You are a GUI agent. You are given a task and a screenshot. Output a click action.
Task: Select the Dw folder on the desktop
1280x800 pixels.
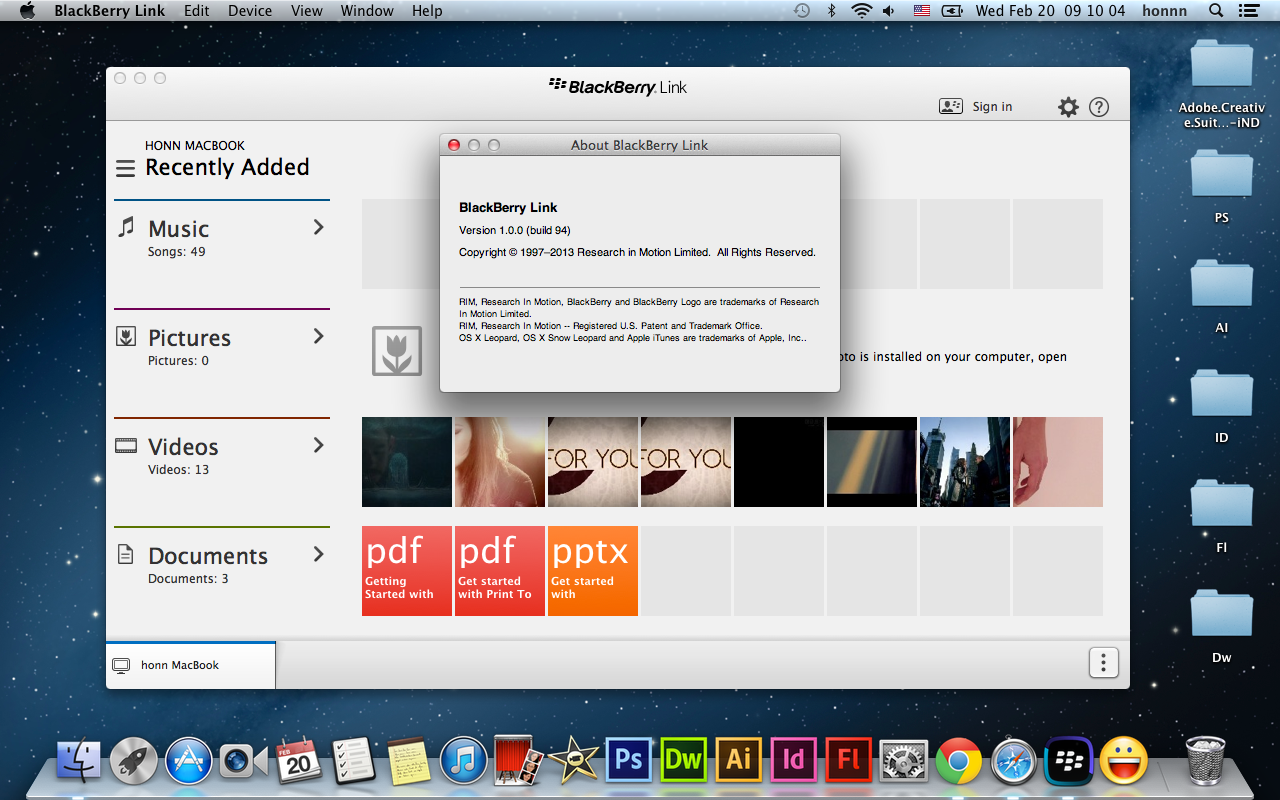(1222, 627)
